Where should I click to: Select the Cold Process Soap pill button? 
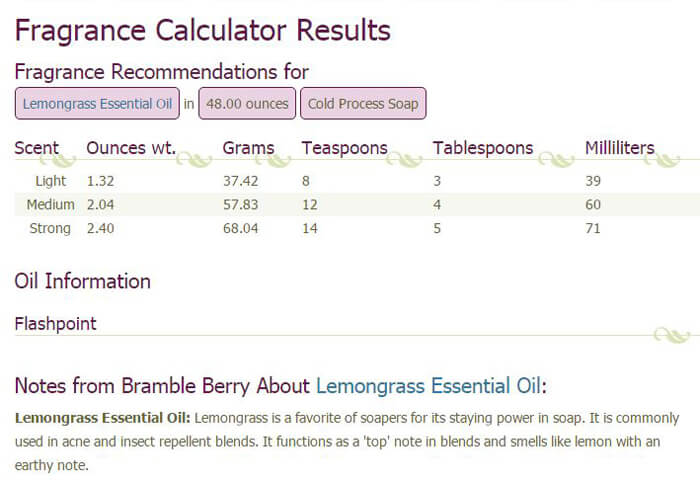[363, 103]
